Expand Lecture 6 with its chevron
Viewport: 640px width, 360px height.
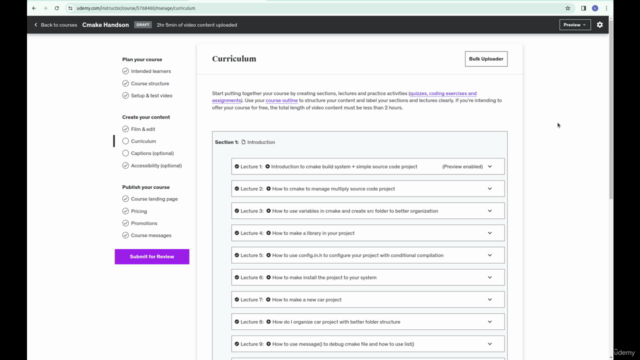point(490,278)
